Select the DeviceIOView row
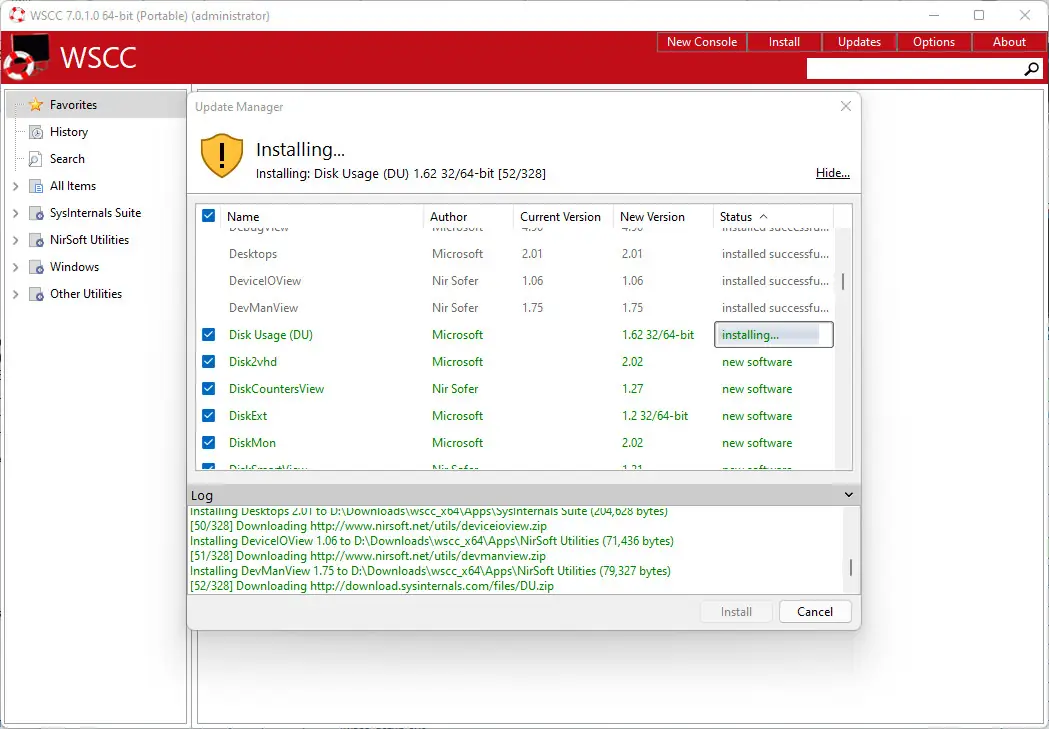The image size is (1049, 729). click(515, 281)
